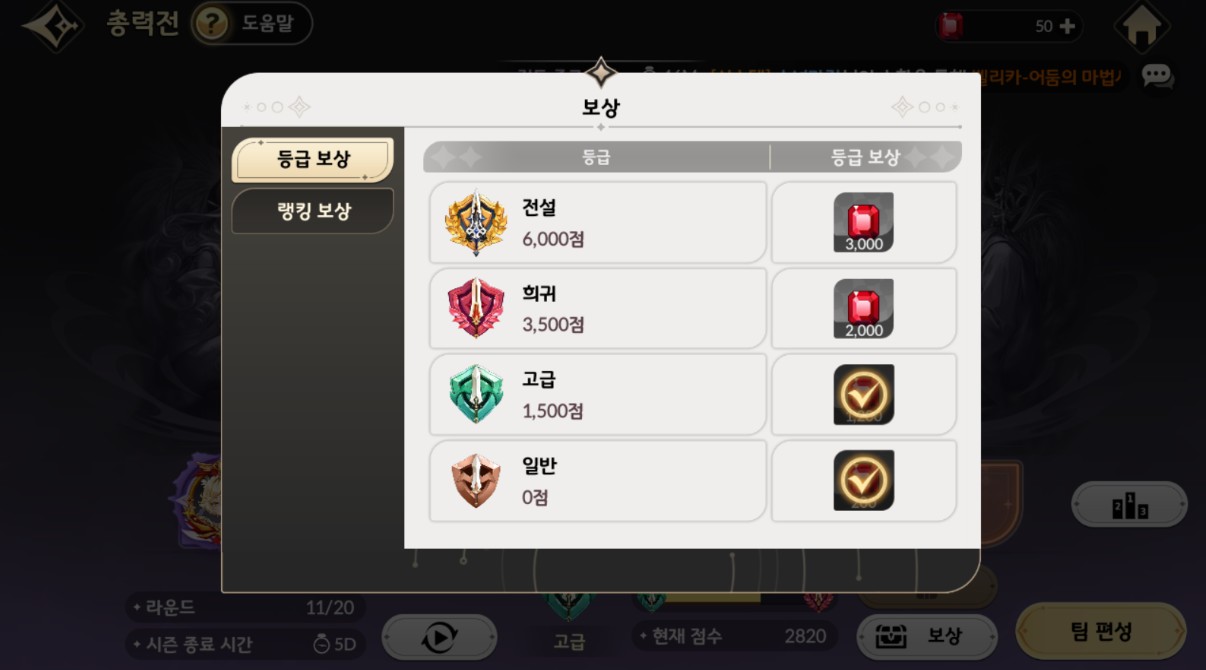Open the 보상 chest button
The width and height of the screenshot is (1206, 670).
[x=927, y=636]
